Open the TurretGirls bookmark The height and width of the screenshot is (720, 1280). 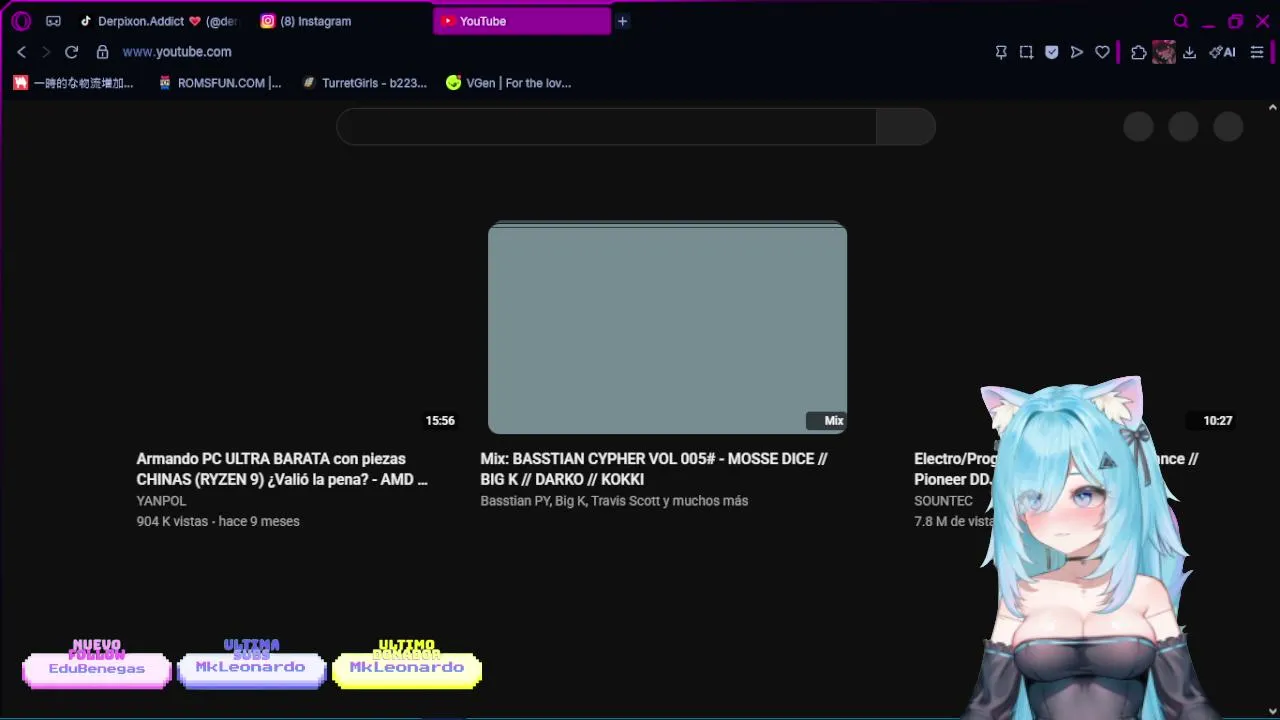365,83
